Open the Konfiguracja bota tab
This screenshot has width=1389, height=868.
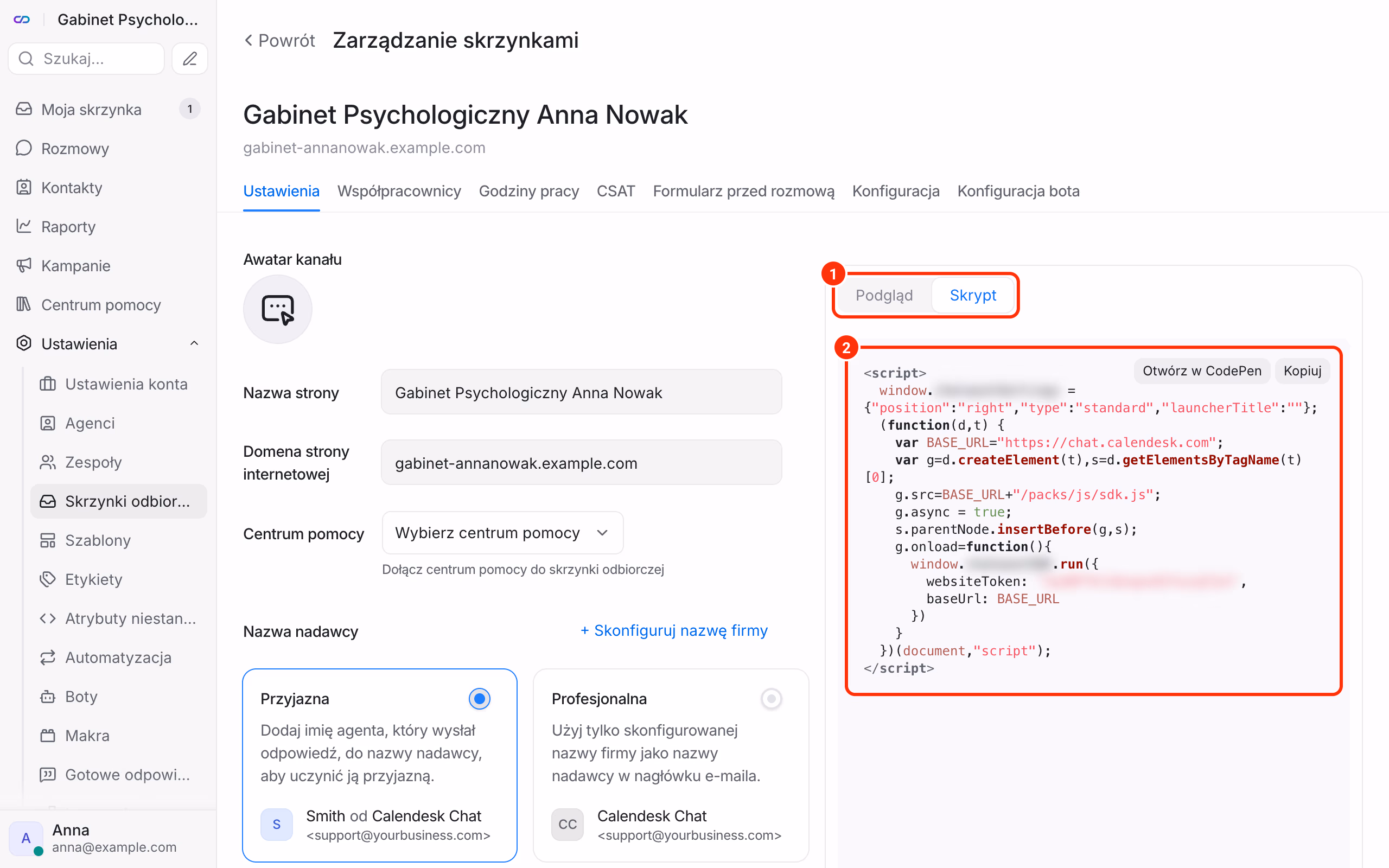coord(1018,191)
